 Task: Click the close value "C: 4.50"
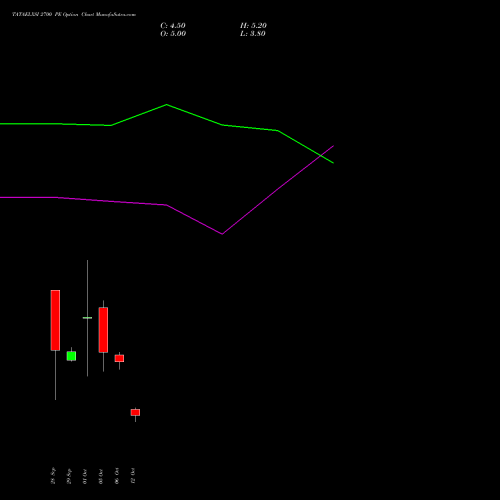click(173, 26)
